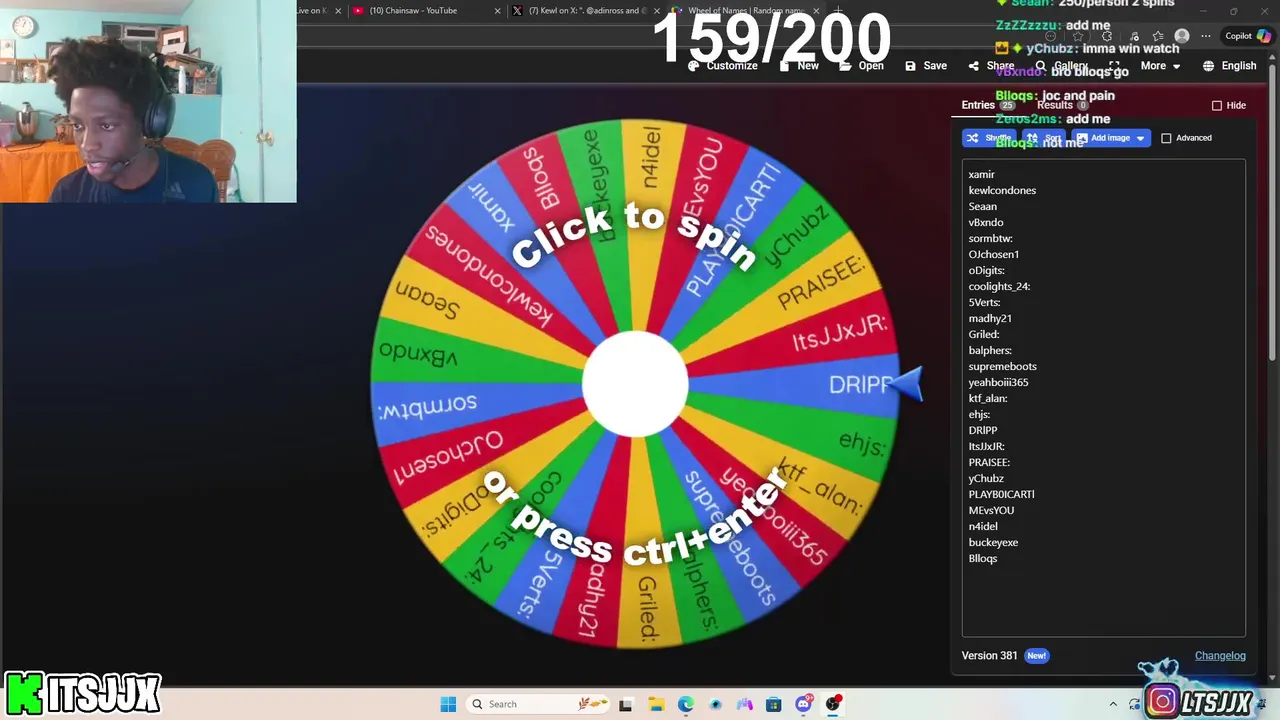This screenshot has height=720, width=1280.
Task: Close the Chainsaw YouTube tab
Action: (498, 11)
